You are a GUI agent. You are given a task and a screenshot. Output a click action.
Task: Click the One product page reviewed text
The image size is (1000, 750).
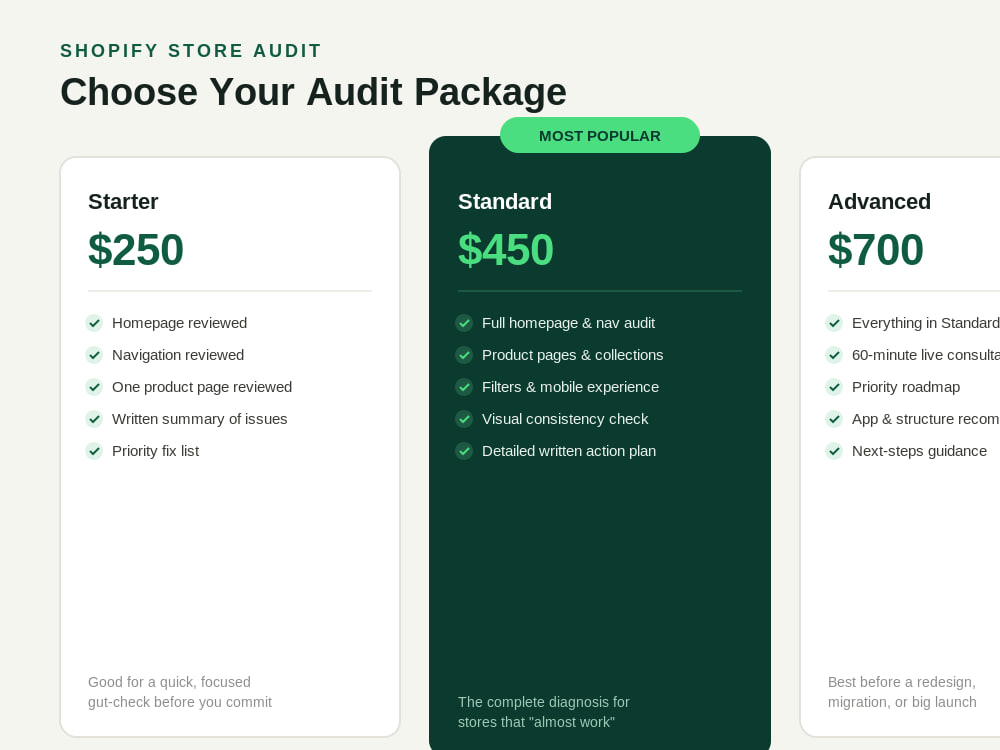tap(202, 387)
